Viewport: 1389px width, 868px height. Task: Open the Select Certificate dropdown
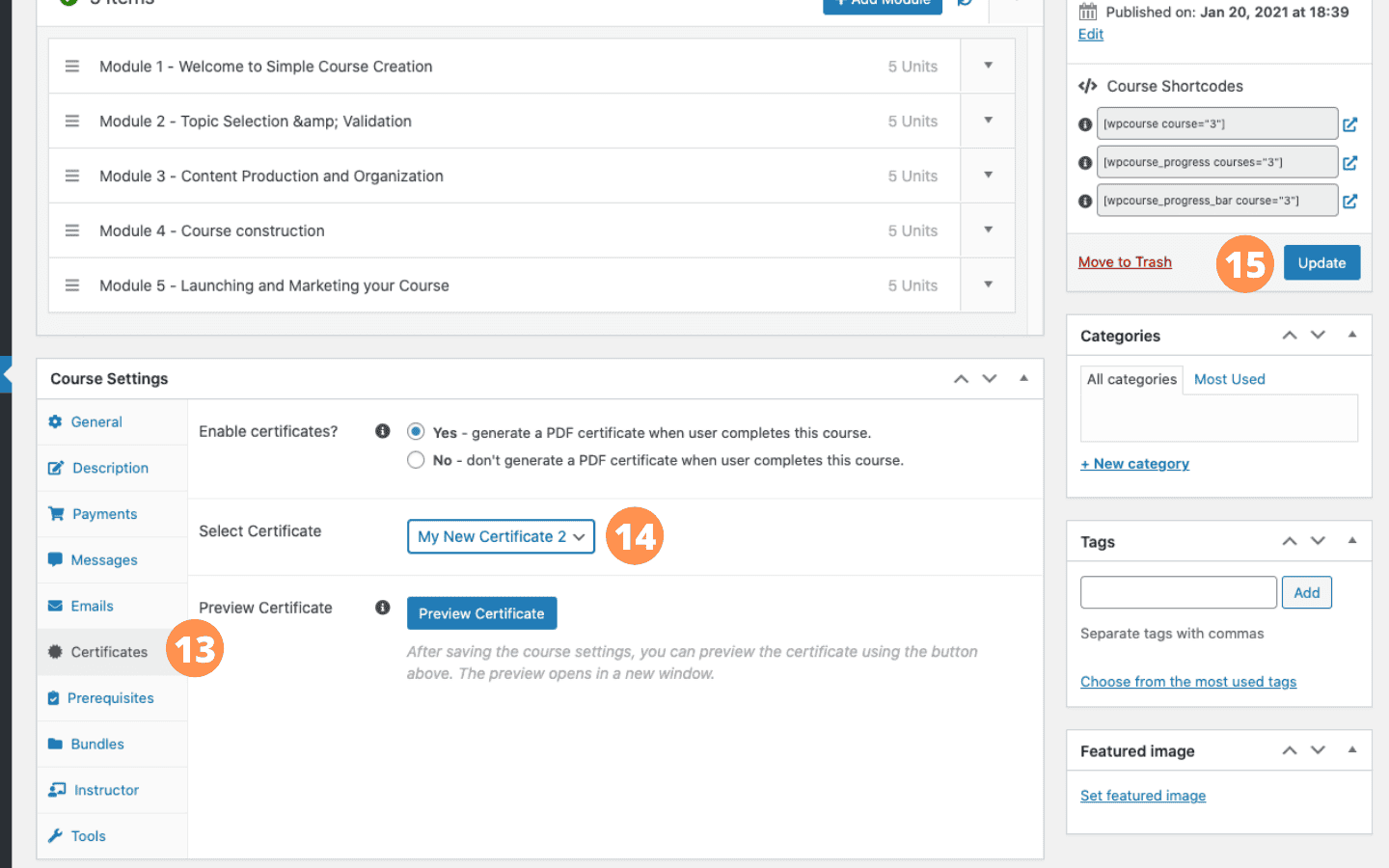coord(502,536)
